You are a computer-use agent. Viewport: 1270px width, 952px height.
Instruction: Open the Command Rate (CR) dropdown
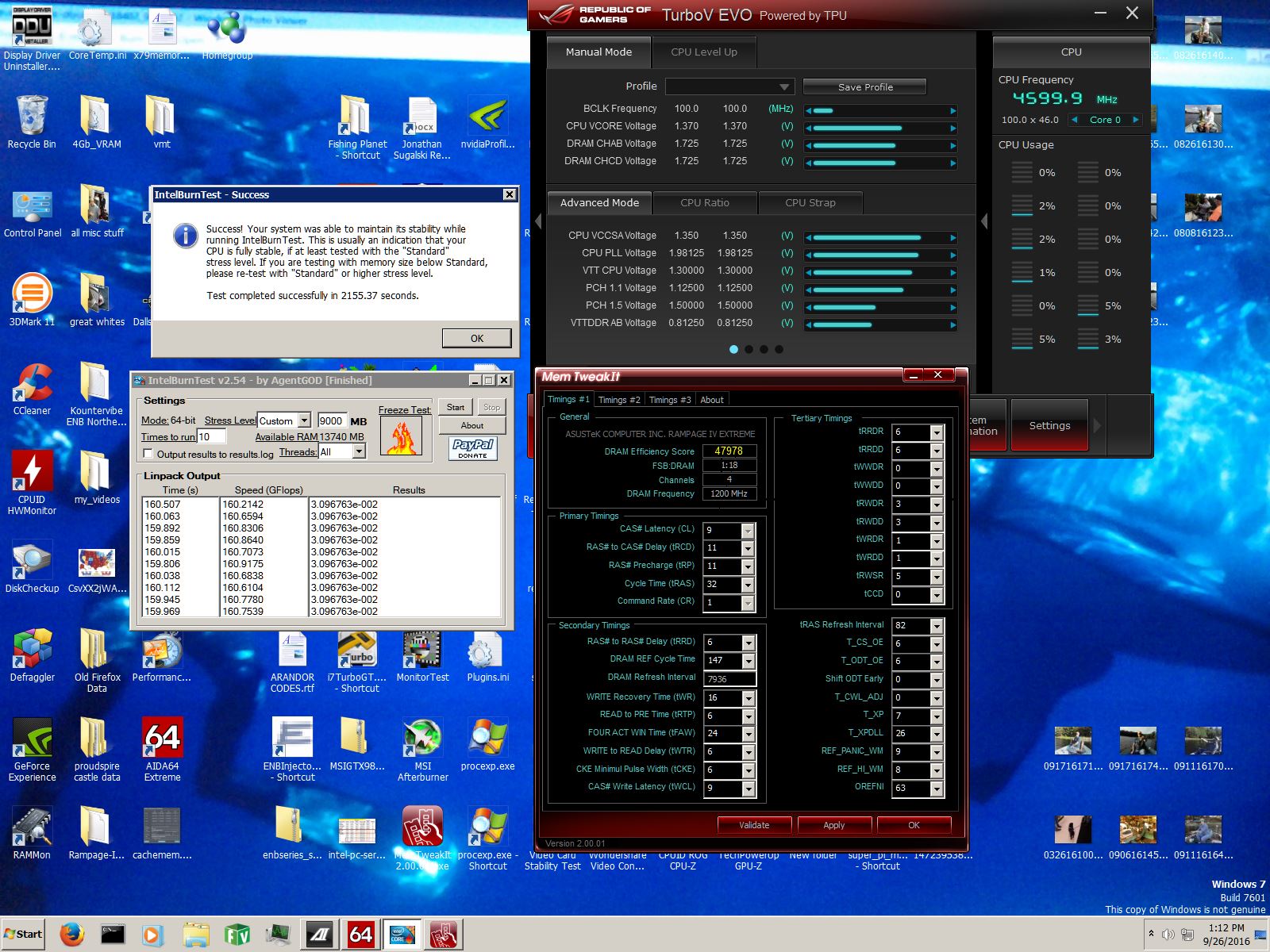[x=748, y=603]
